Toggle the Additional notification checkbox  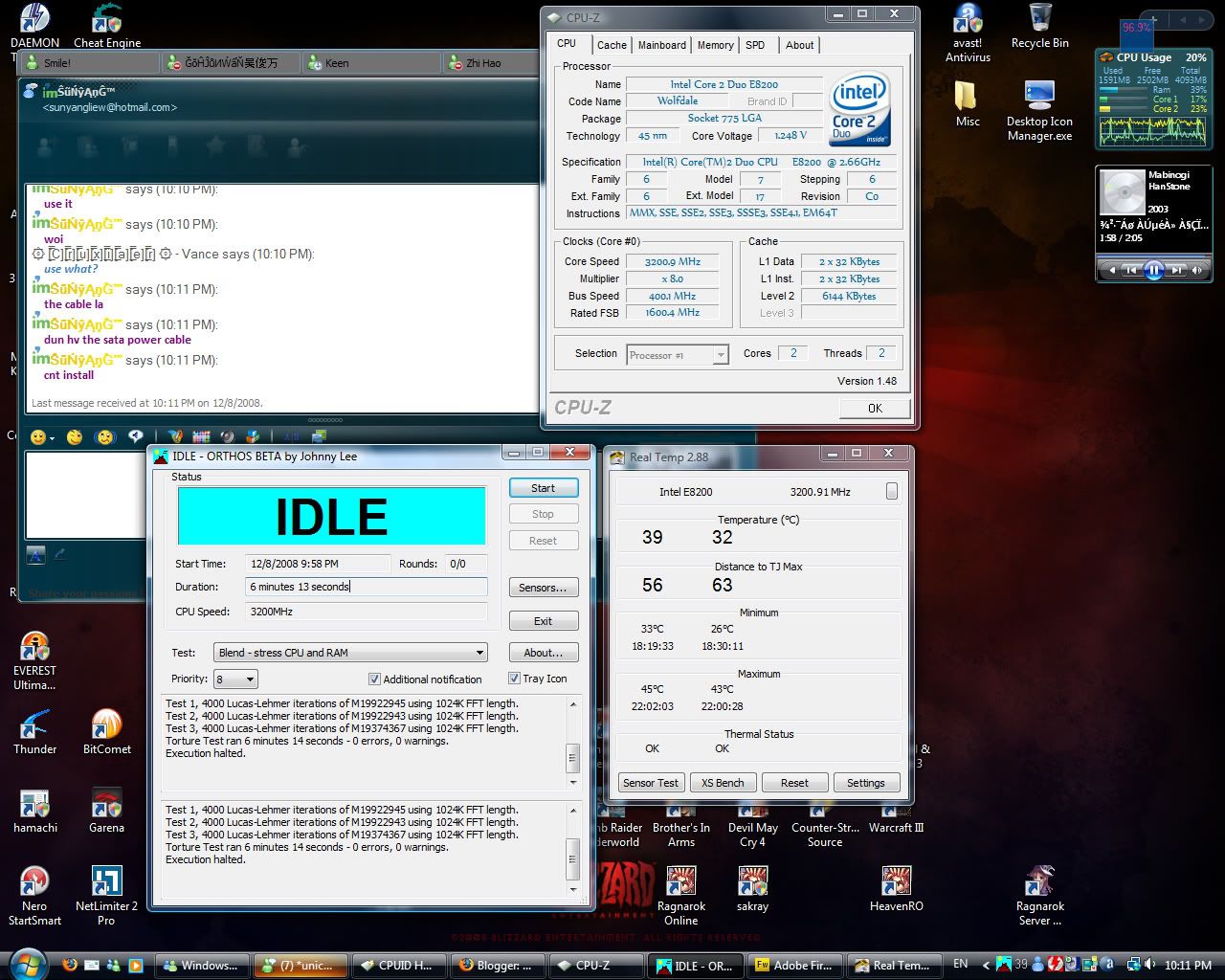pyautogui.click(x=374, y=679)
